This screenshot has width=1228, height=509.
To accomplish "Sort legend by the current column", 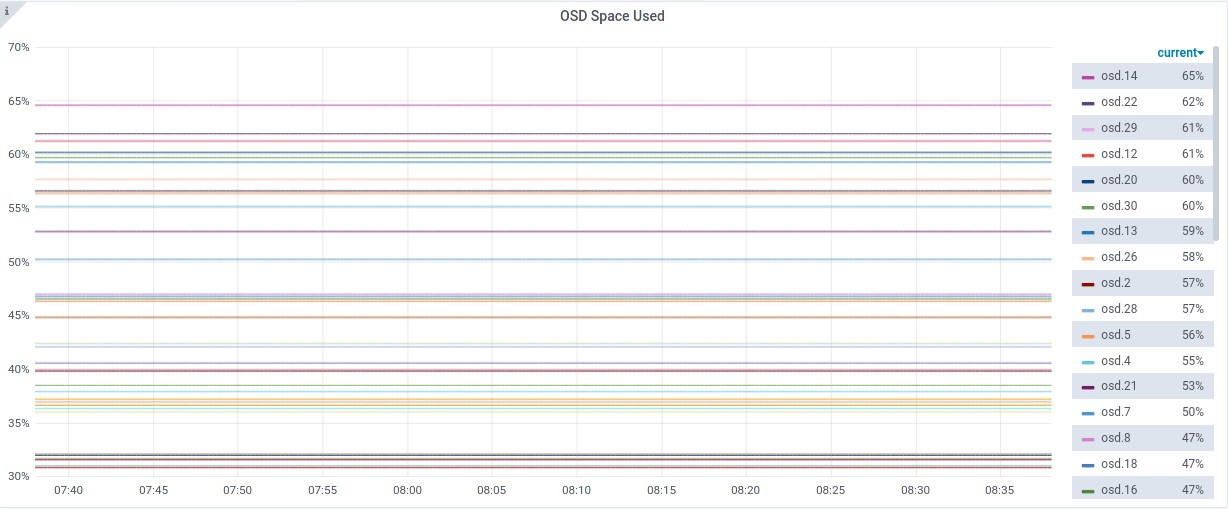I will tap(1180, 52).
